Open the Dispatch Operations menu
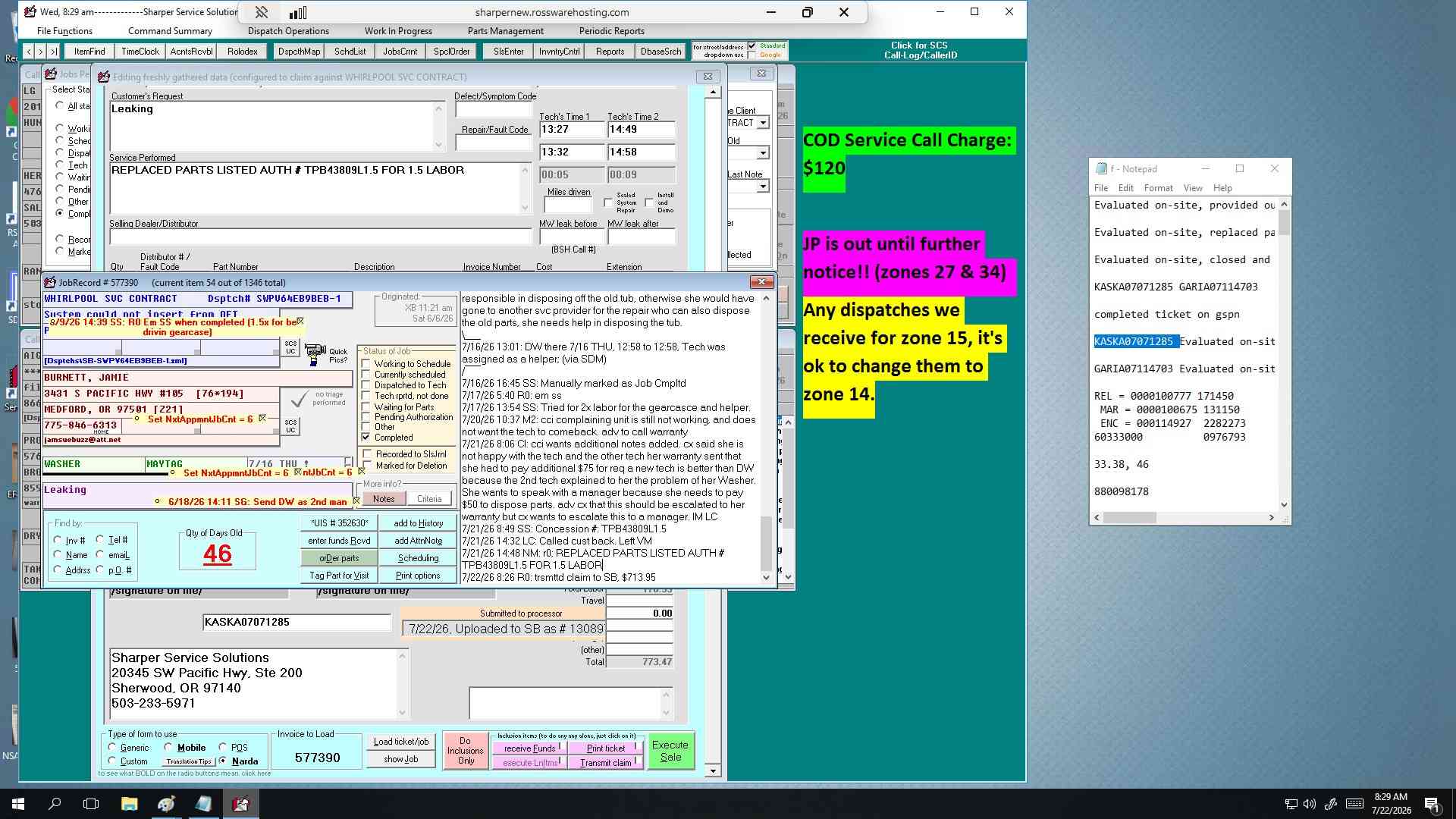Viewport: 1456px width, 819px height. coord(288,31)
